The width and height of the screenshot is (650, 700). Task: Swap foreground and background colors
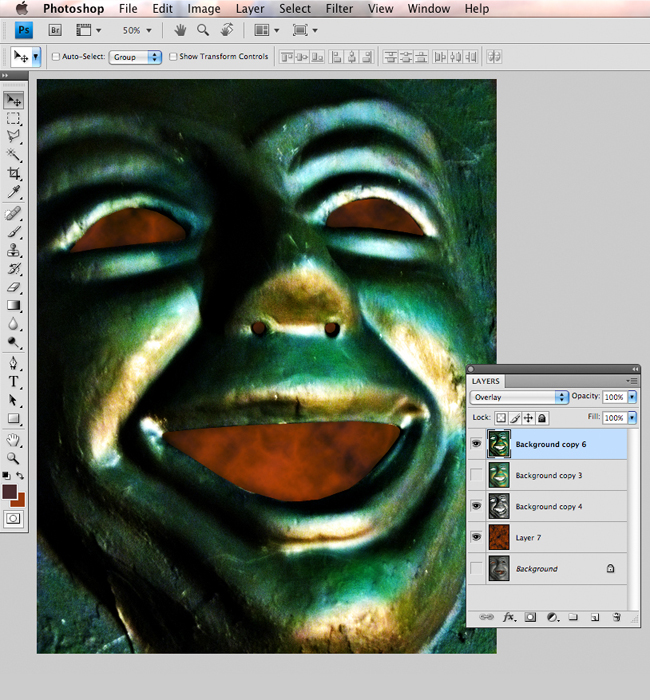(20, 475)
